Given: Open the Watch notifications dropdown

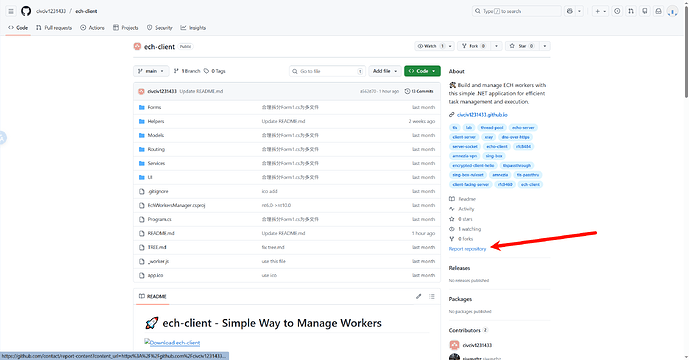Looking at the screenshot, I should point(434,46).
